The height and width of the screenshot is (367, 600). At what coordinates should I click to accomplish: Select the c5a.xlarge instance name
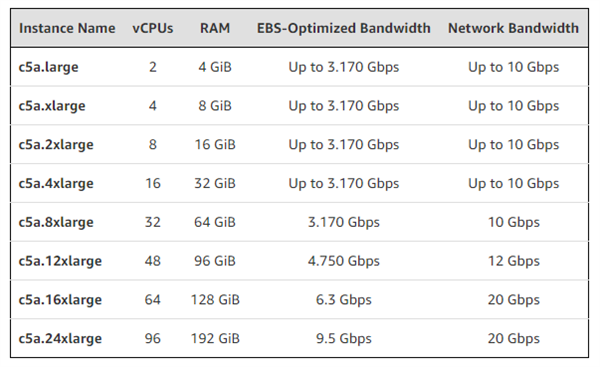(x=52, y=106)
